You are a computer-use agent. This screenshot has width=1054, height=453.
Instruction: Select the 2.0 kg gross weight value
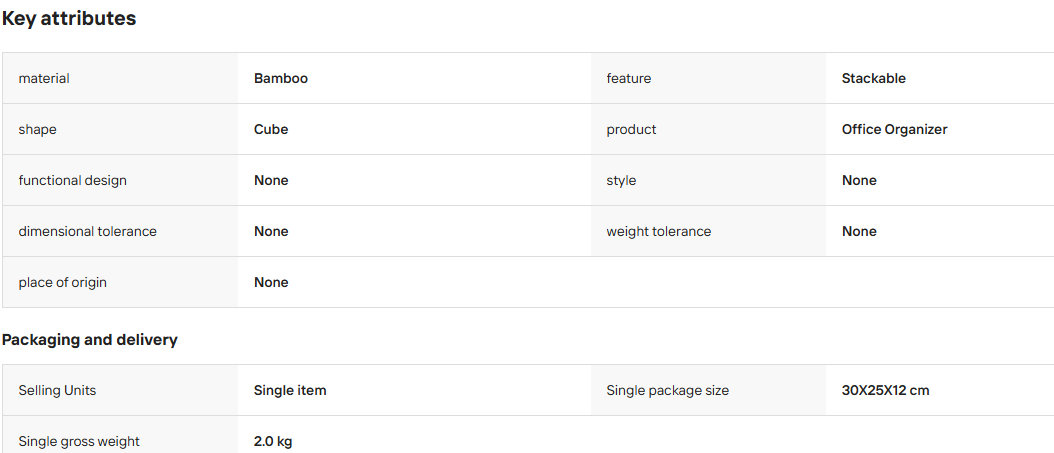click(x=273, y=442)
